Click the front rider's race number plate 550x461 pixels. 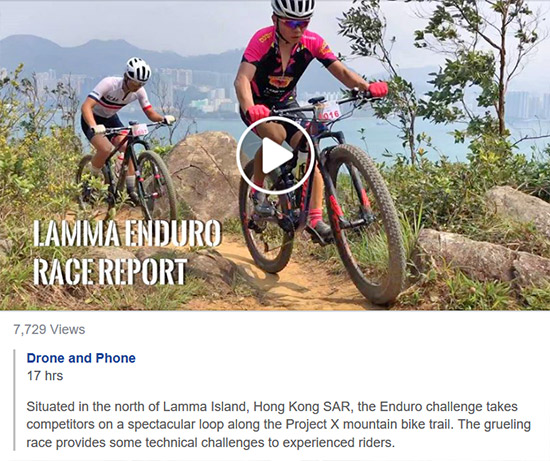[x=328, y=112]
